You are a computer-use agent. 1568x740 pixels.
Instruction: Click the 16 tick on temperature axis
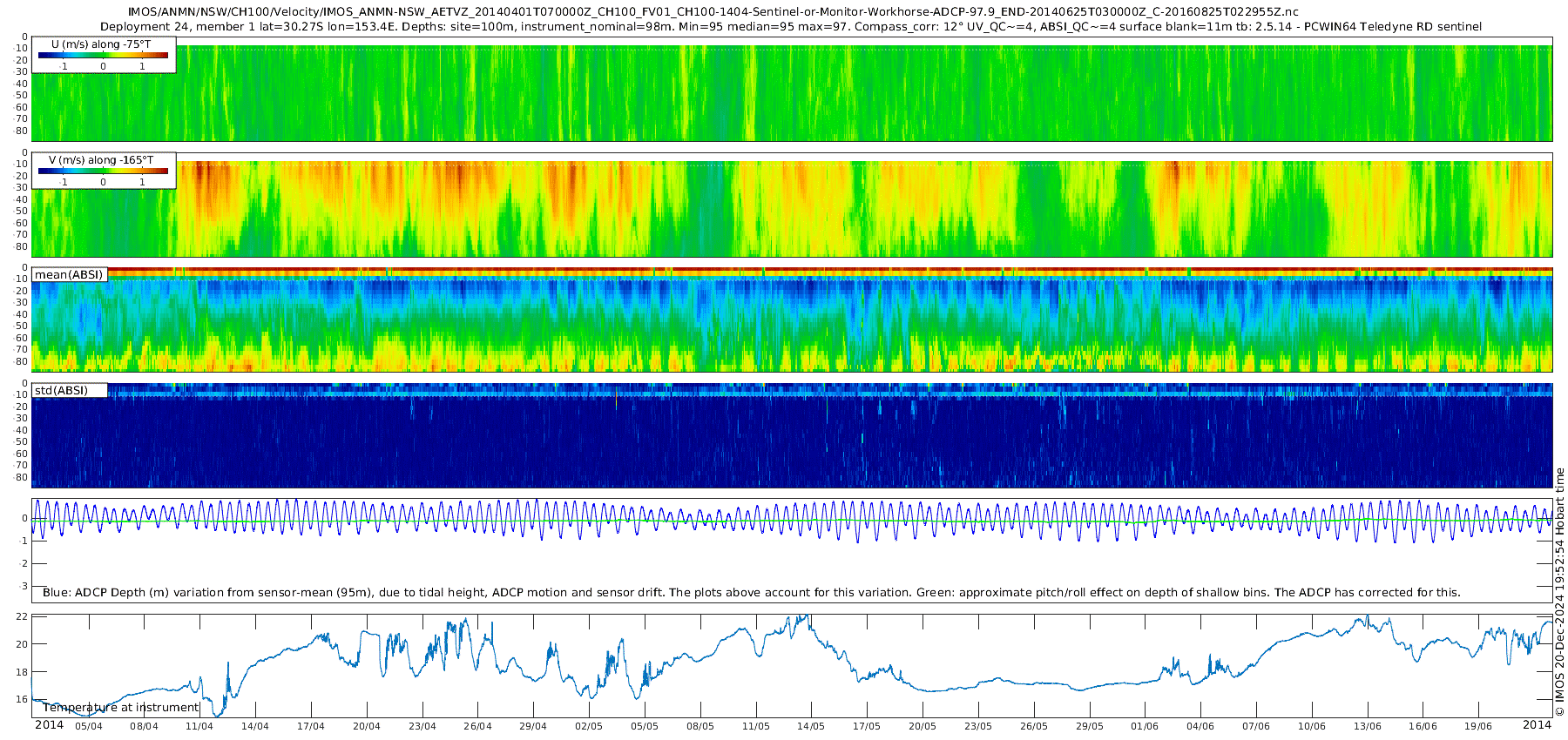[23, 700]
